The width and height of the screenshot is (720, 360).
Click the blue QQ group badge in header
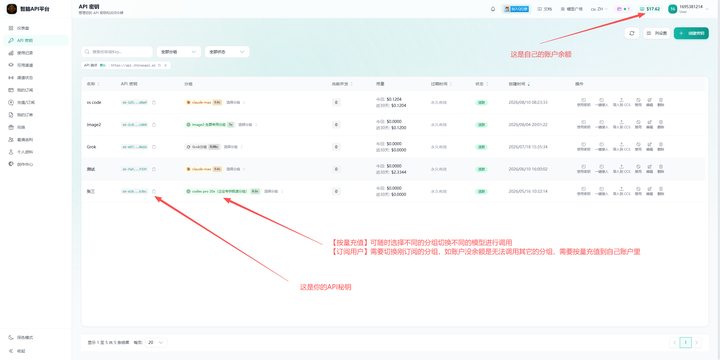point(516,9)
